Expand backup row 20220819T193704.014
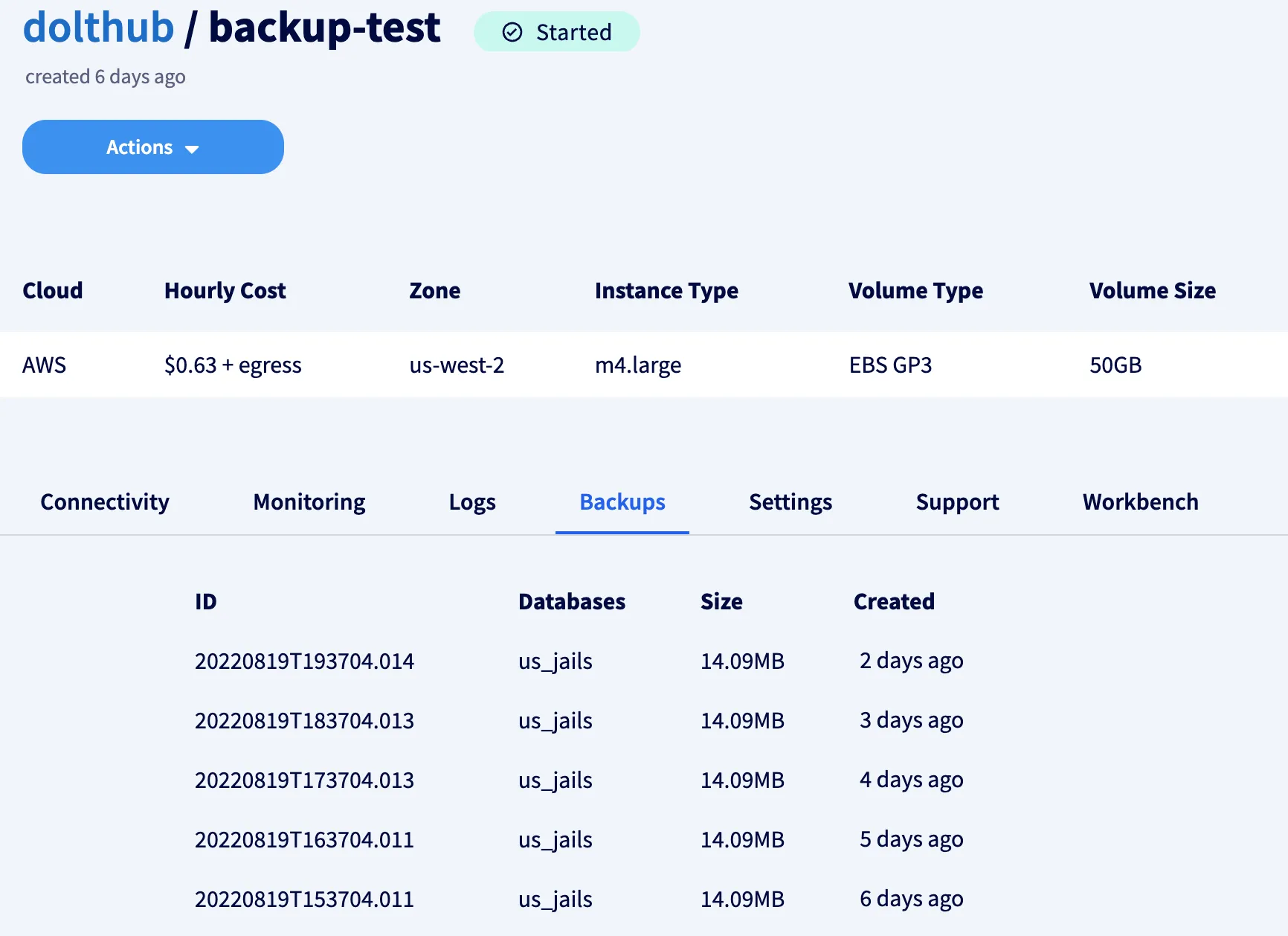The image size is (1288, 936). coord(305,661)
